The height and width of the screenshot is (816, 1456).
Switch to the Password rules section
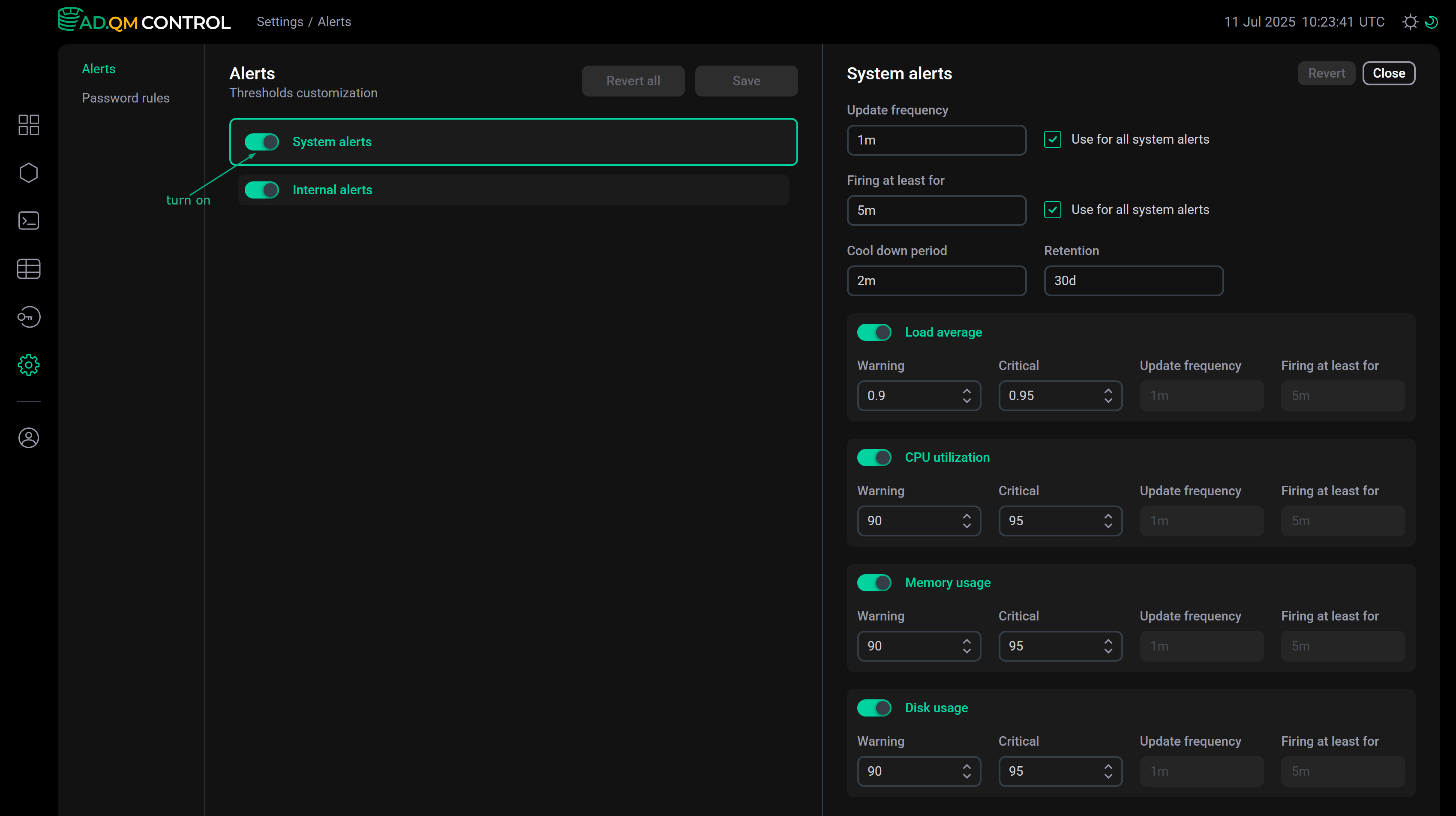(126, 97)
